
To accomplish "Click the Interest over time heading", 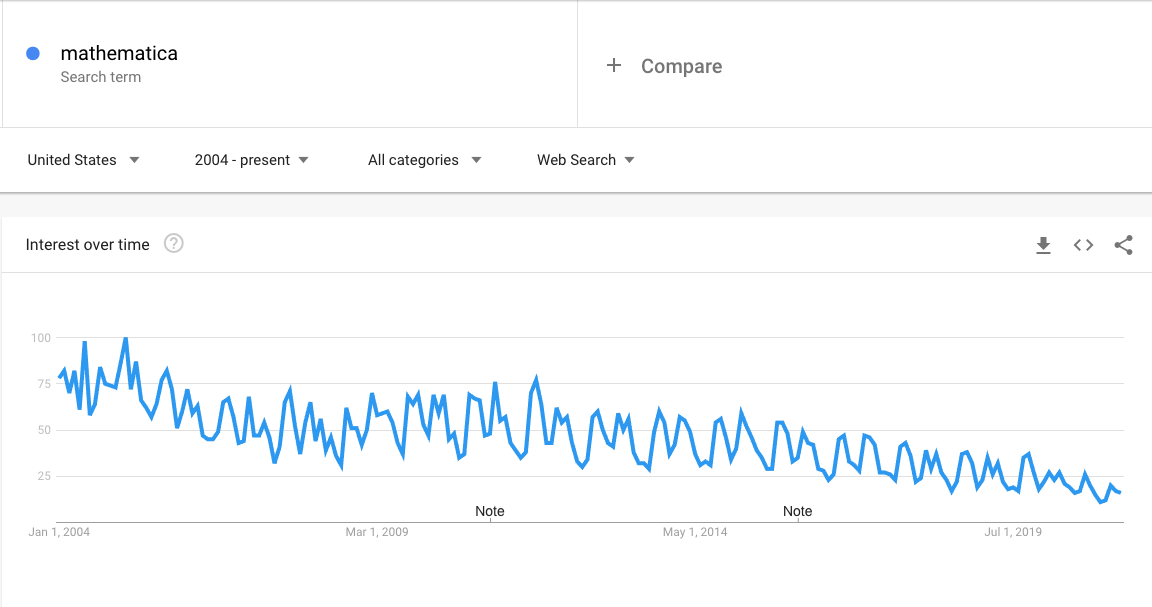I will click(87, 245).
